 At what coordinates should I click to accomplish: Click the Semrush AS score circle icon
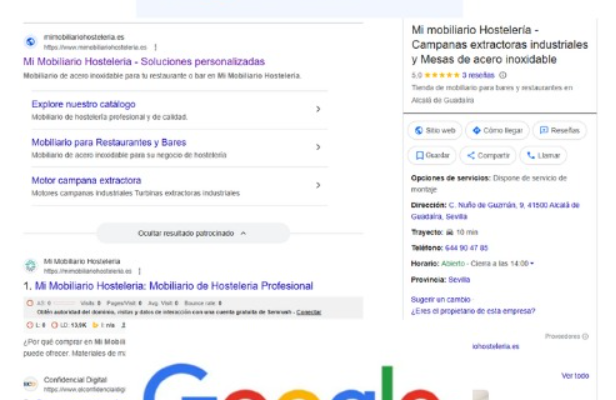[30, 303]
